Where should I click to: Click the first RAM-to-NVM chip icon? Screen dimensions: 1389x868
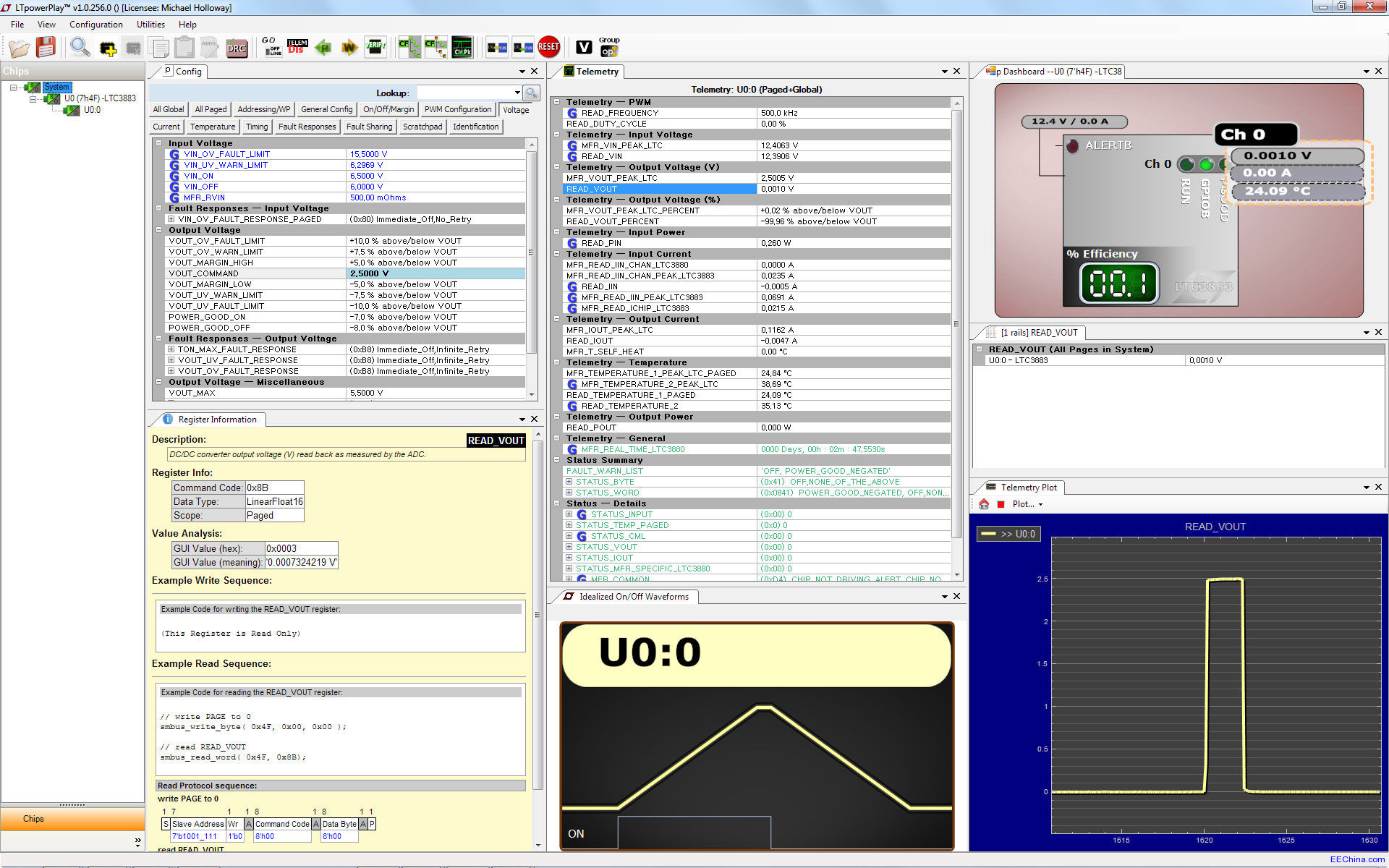[497, 48]
